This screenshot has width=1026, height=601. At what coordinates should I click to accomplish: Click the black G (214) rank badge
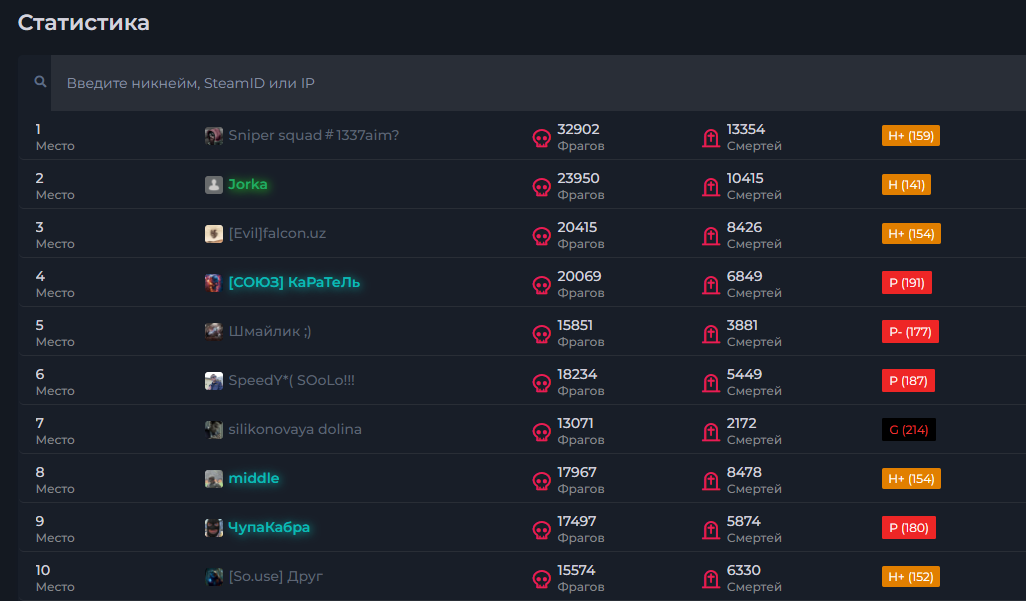[908, 430]
